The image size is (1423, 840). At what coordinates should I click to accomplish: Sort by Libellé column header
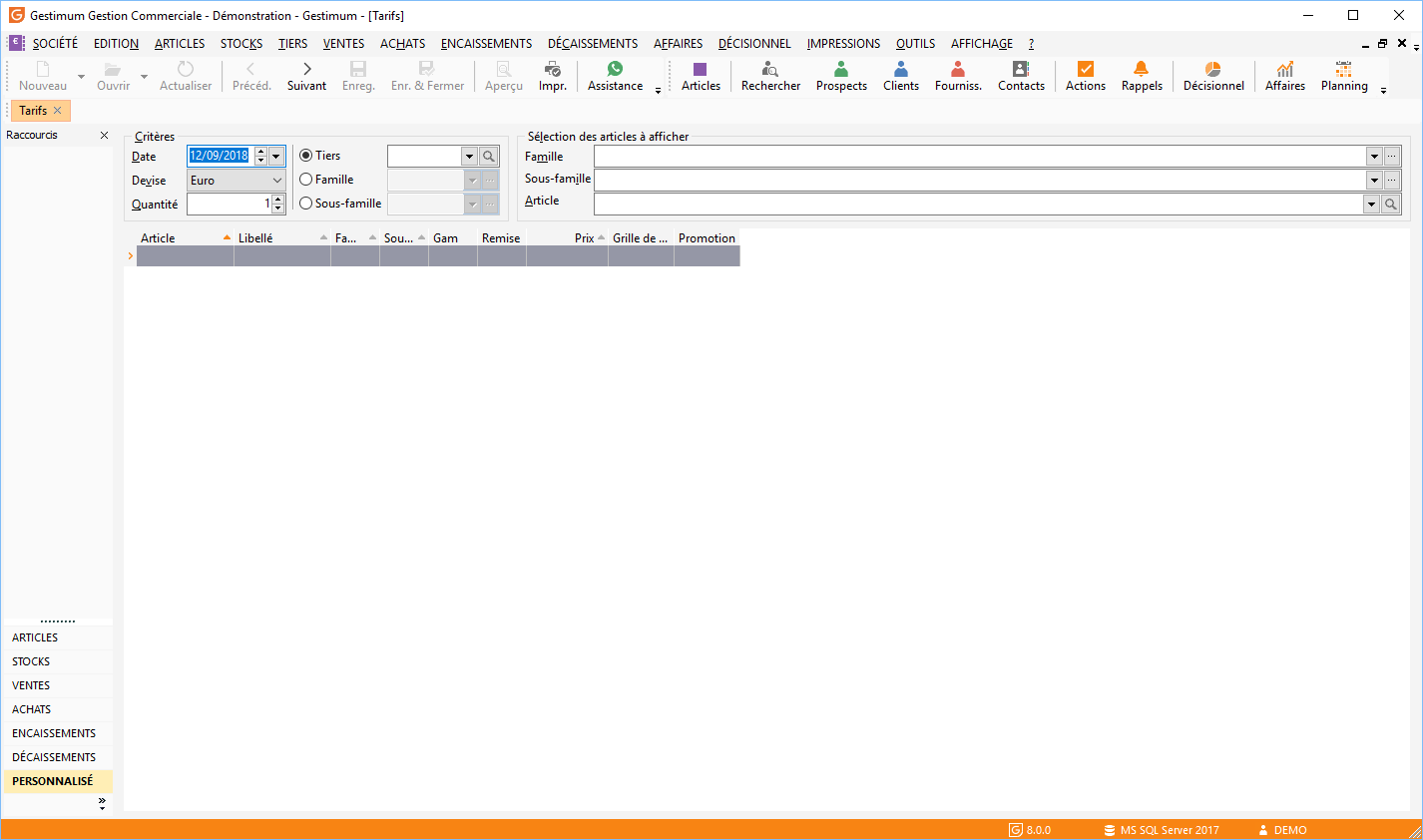(282, 238)
